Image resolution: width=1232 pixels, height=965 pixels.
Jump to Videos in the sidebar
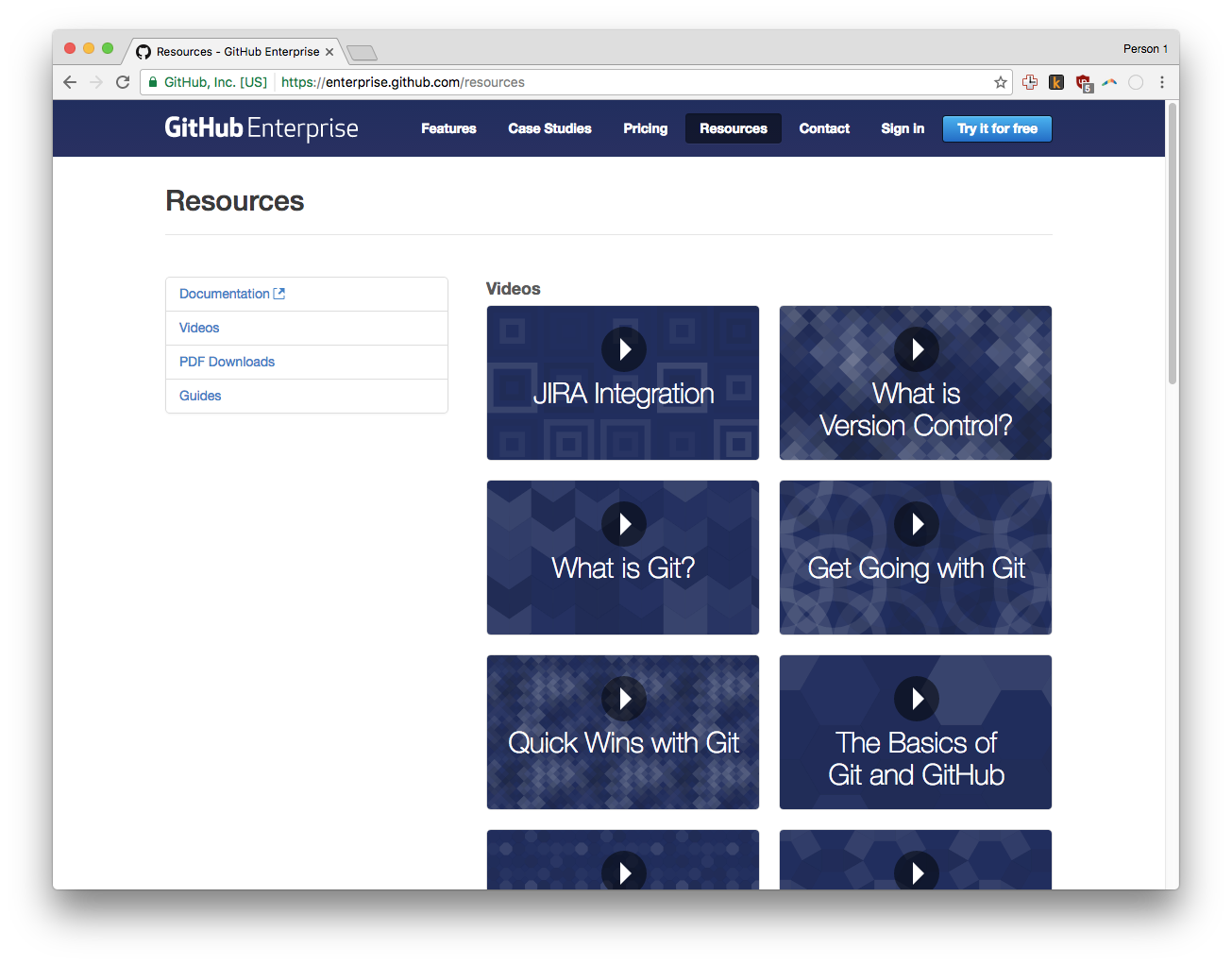coord(307,328)
